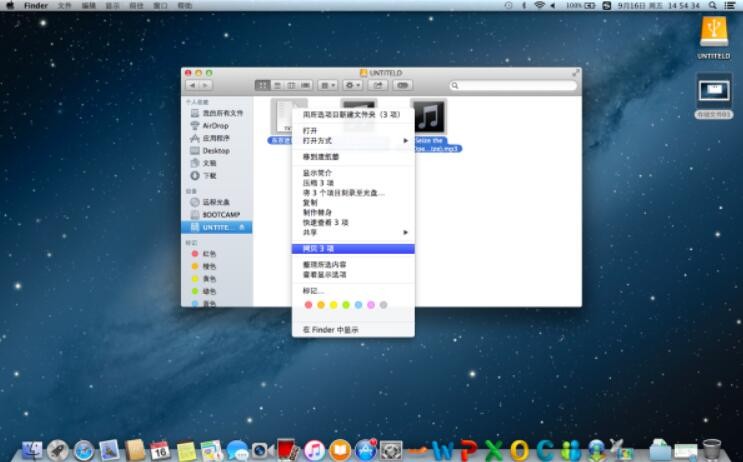Viewport: 743px width, 462px height.
Task: Click the Share button in Finder toolbar
Action: [x=379, y=86]
